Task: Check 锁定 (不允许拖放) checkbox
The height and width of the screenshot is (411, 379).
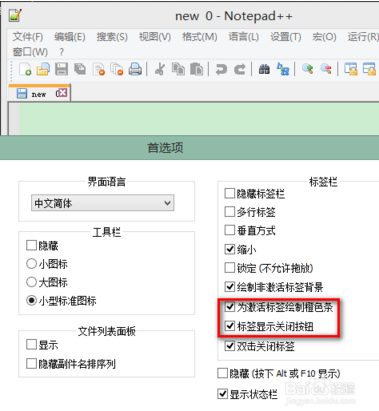Action: (x=230, y=267)
